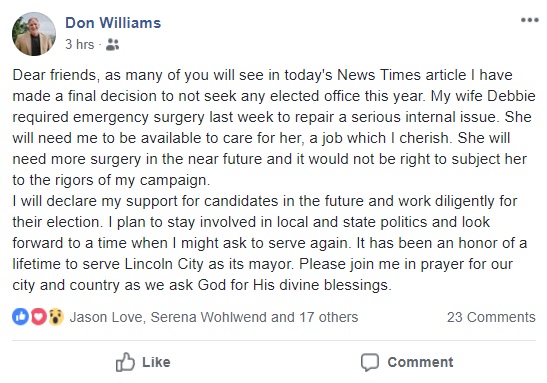This screenshot has height=383, width=547.
Task: Open the three-dot post options menu
Action: [530, 20]
